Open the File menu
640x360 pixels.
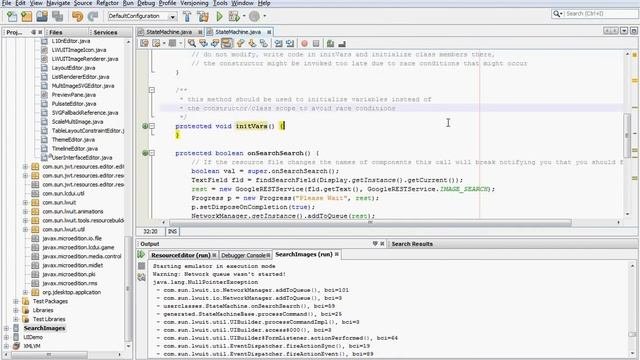pyautogui.click(x=7, y=3)
